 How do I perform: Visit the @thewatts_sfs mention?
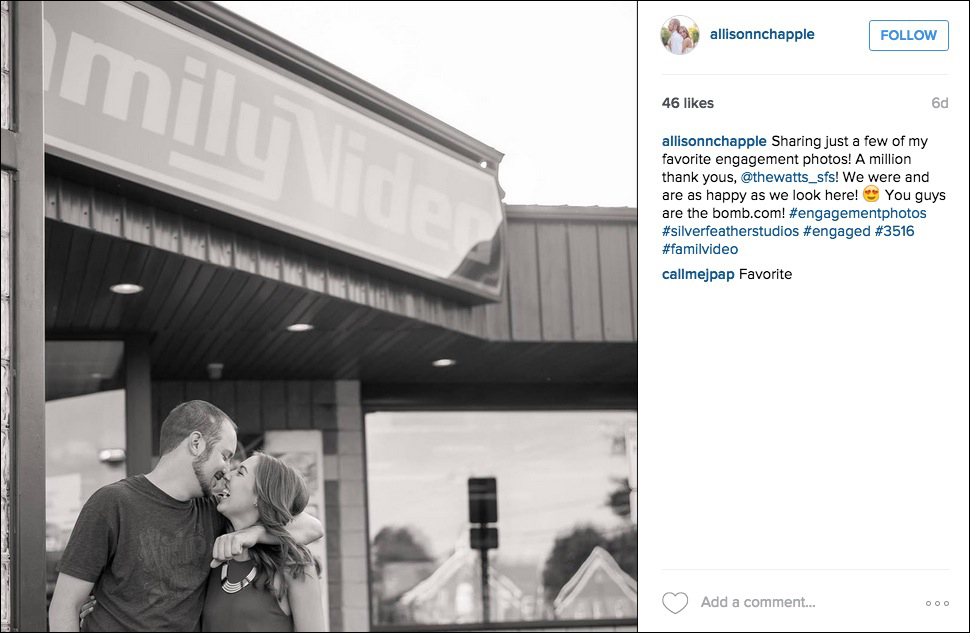(x=788, y=178)
